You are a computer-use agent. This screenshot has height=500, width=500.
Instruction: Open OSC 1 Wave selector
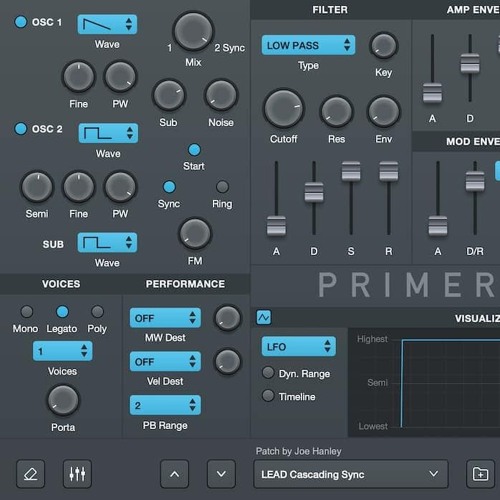[107, 24]
